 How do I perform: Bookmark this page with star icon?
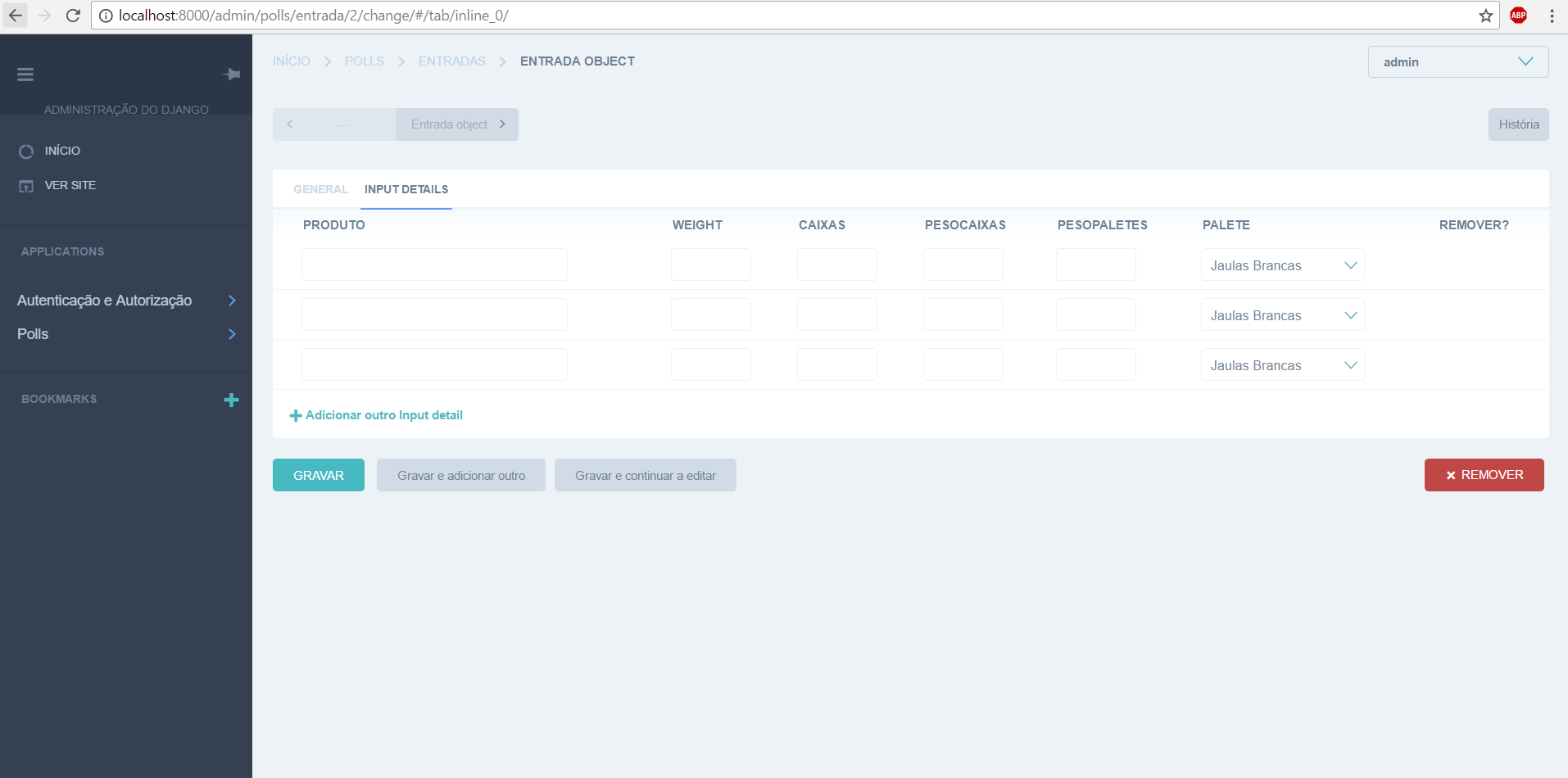click(x=1486, y=16)
